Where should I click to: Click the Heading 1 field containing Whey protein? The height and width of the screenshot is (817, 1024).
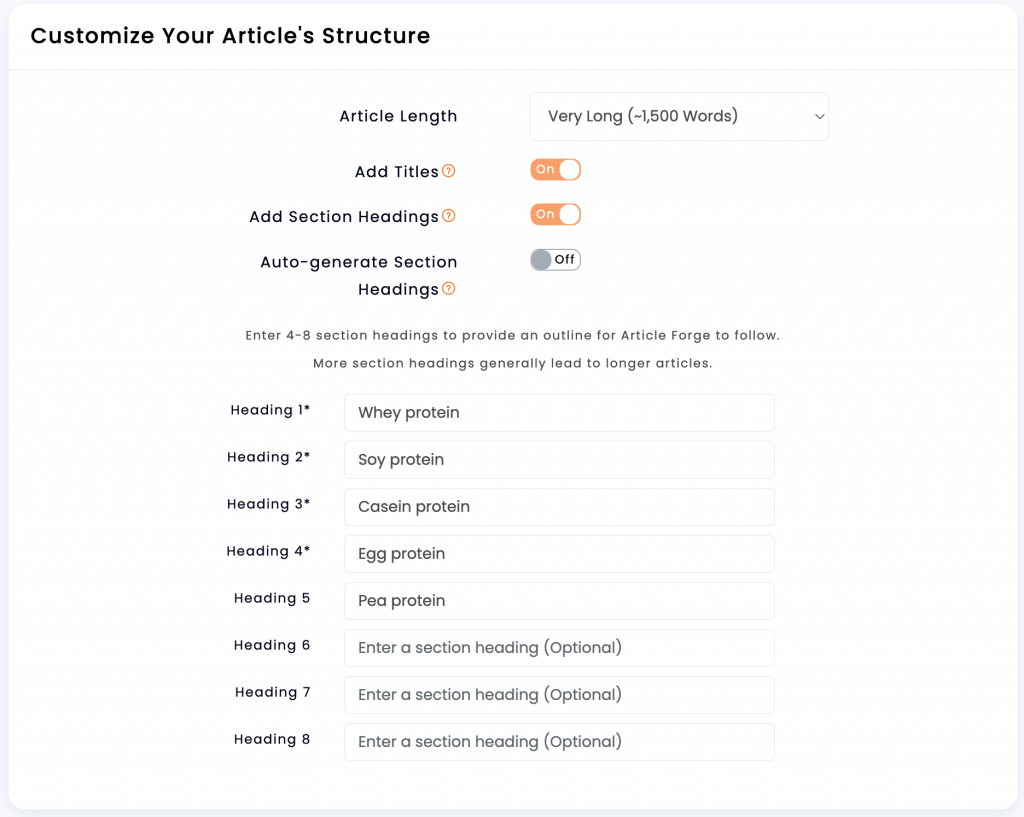pyautogui.click(x=559, y=413)
